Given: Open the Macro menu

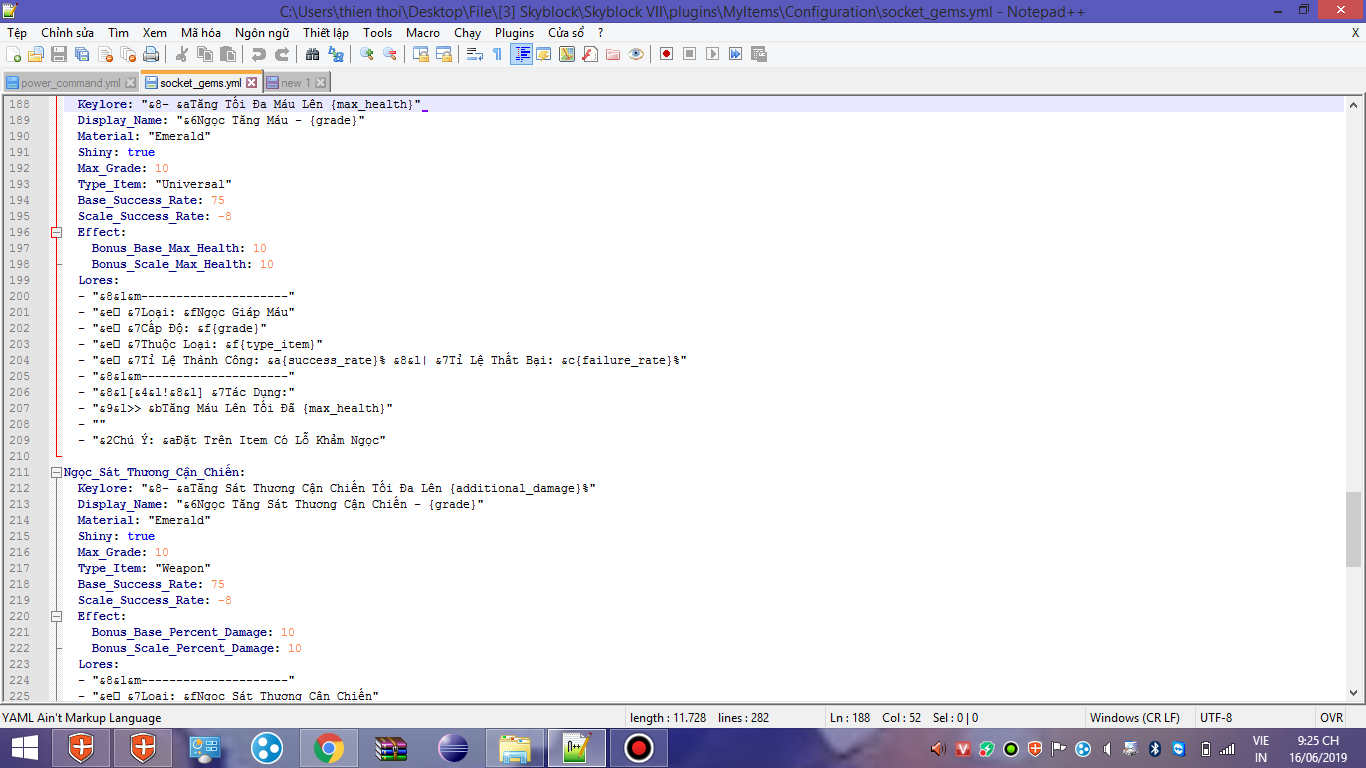Looking at the screenshot, I should 423,33.
